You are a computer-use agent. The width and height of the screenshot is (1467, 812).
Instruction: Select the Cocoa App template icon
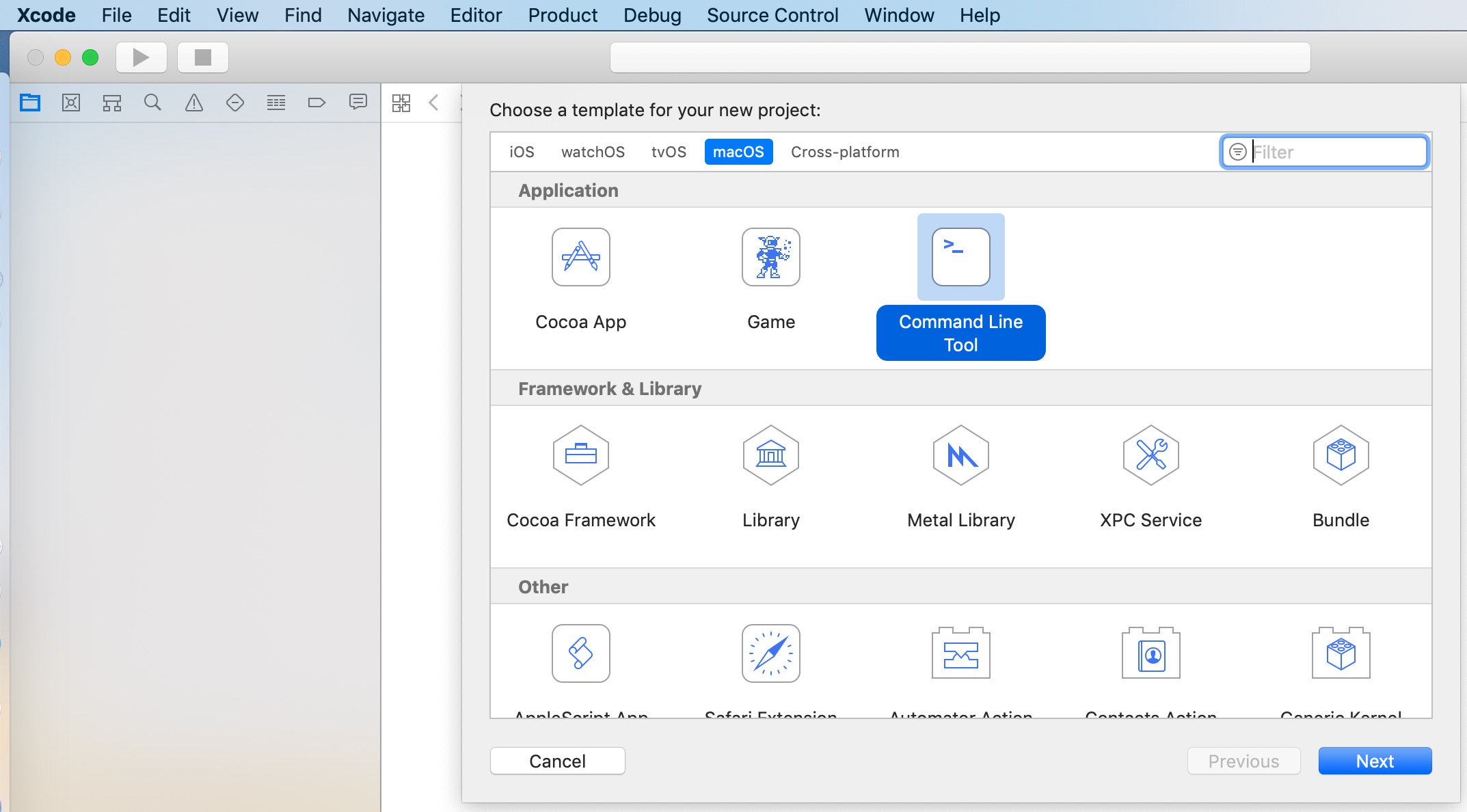click(x=581, y=257)
